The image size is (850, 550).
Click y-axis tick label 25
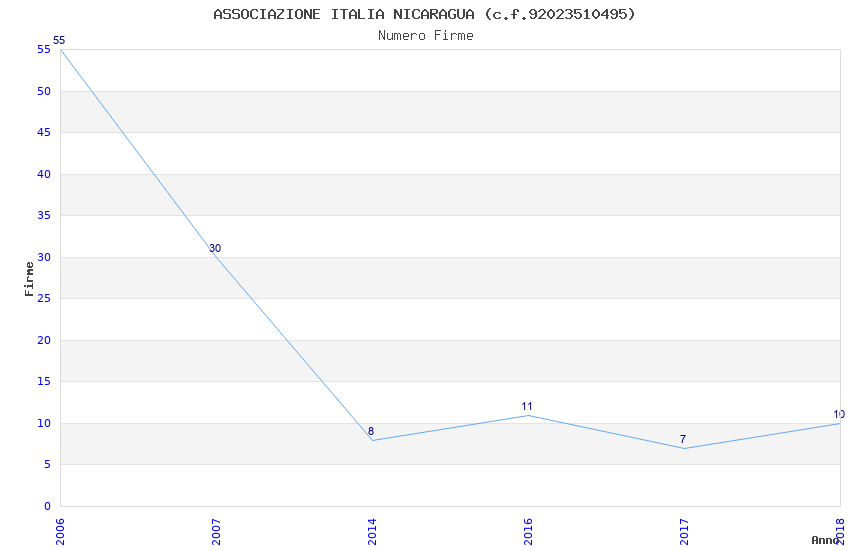tap(44, 299)
